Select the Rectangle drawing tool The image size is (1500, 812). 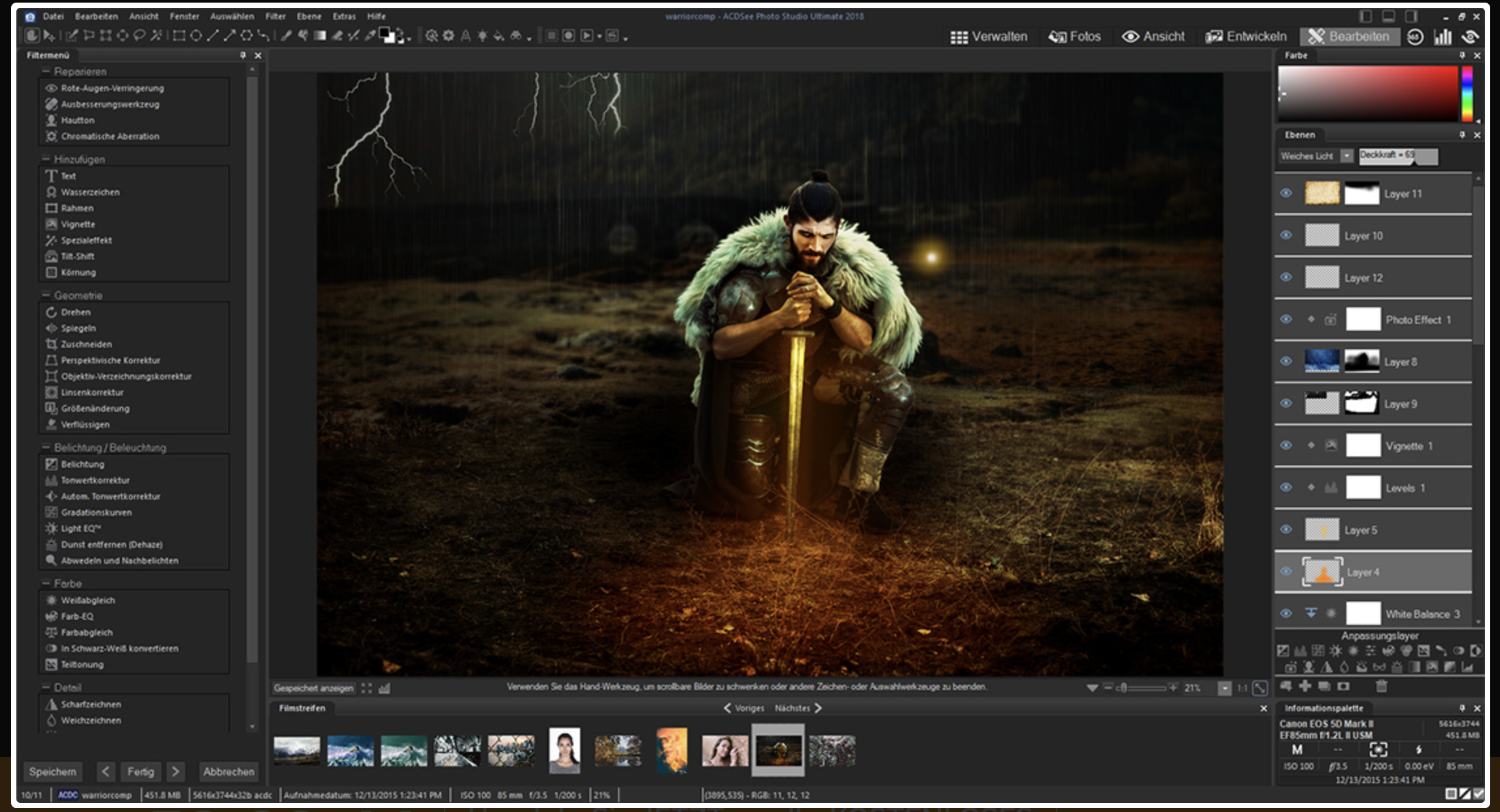click(x=179, y=36)
